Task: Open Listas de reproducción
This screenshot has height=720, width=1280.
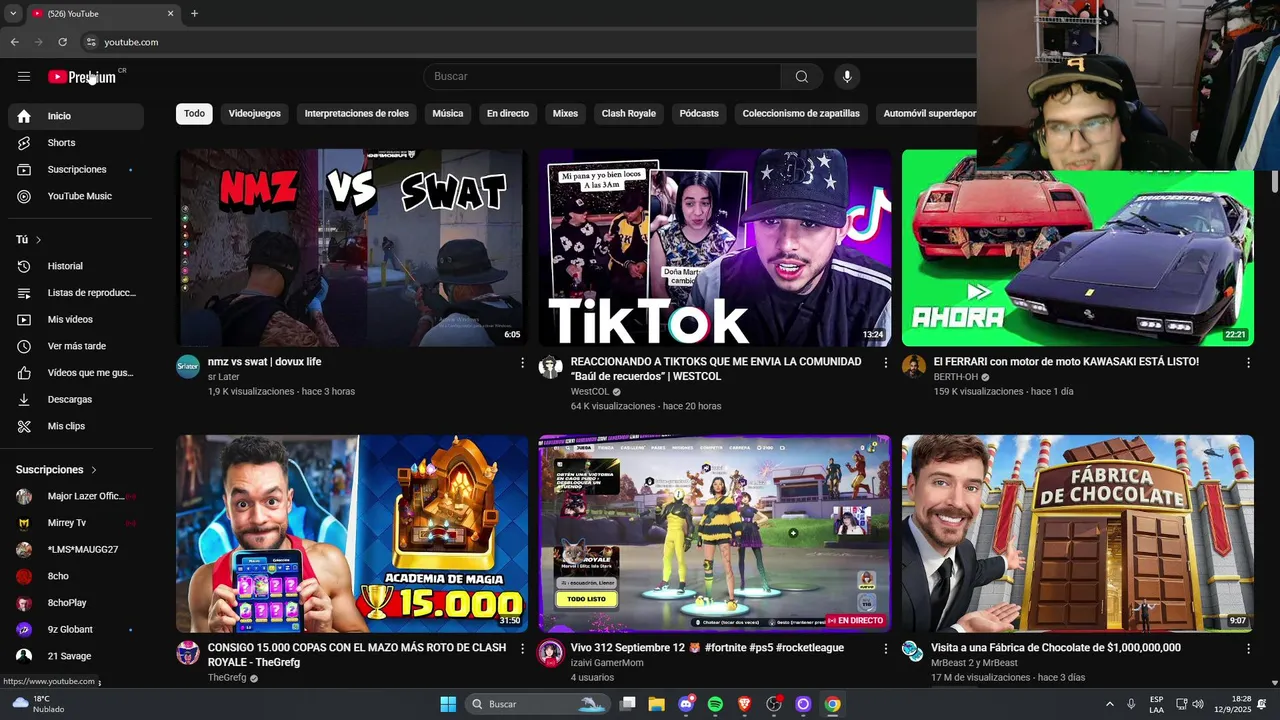Action: (76, 293)
